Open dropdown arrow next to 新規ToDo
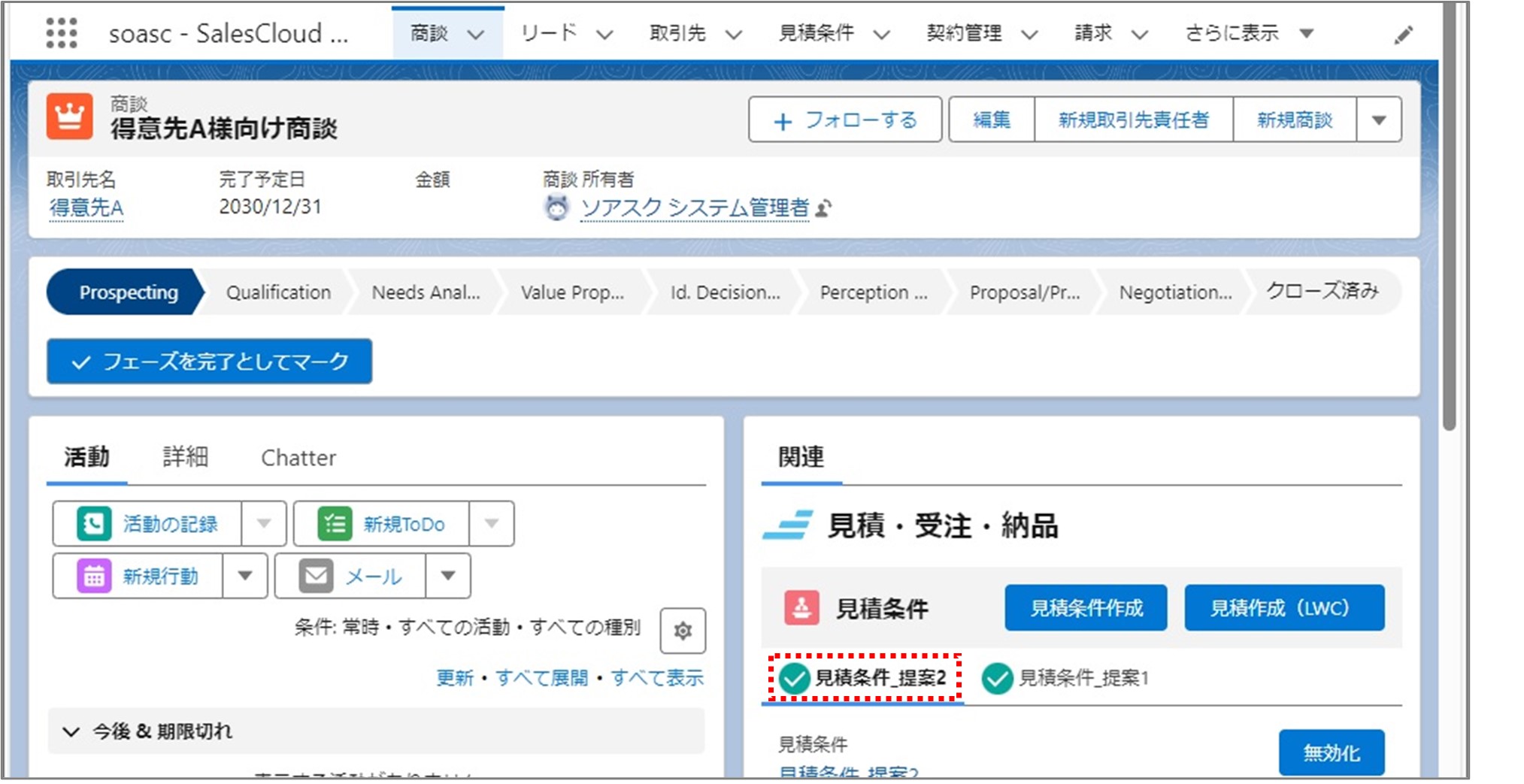The width and height of the screenshot is (1524, 784). [x=492, y=523]
